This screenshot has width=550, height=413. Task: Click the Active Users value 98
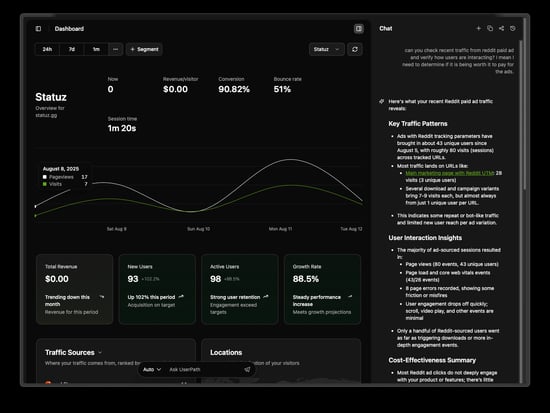click(215, 279)
